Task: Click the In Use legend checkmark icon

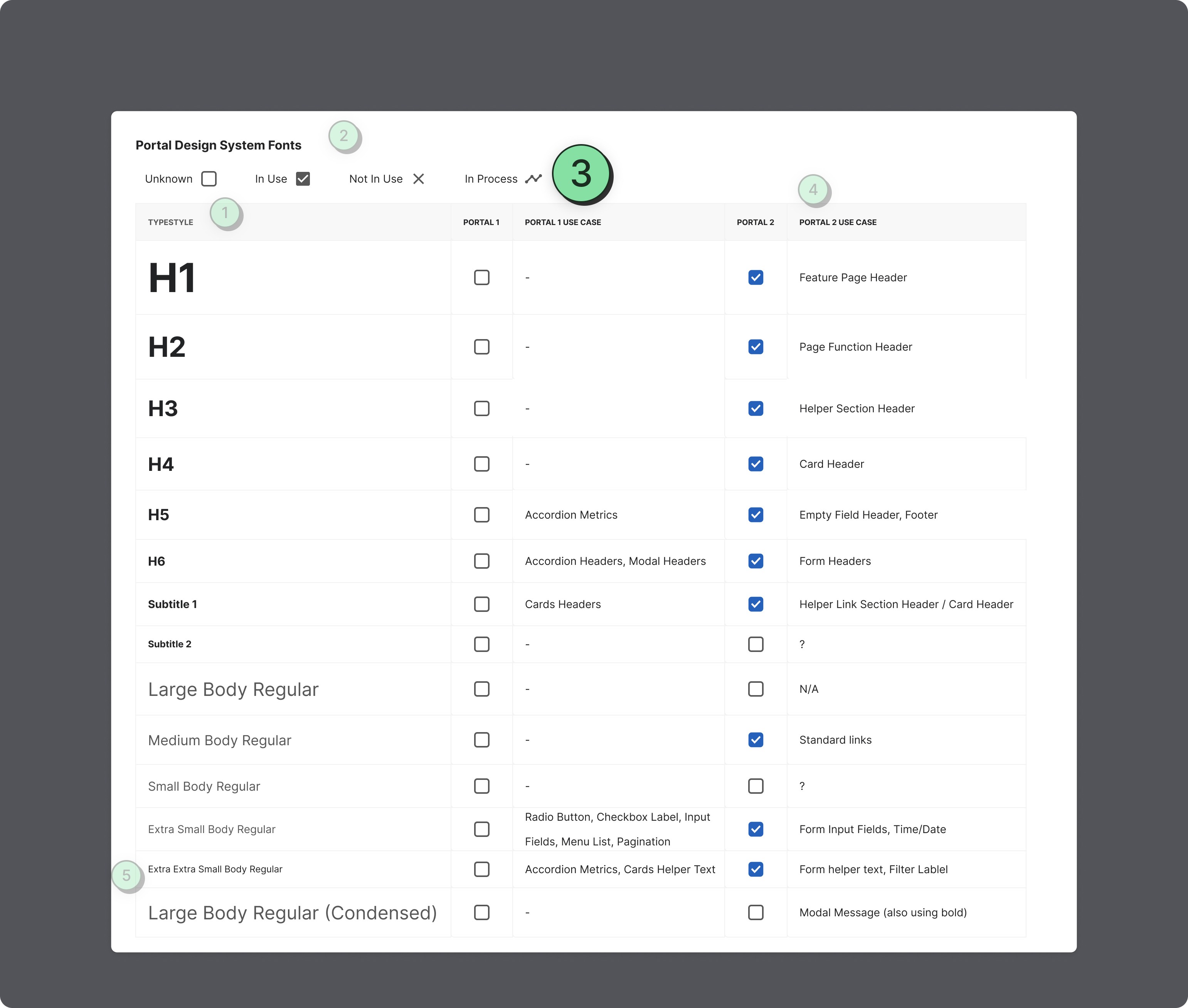Action: pyautogui.click(x=303, y=179)
